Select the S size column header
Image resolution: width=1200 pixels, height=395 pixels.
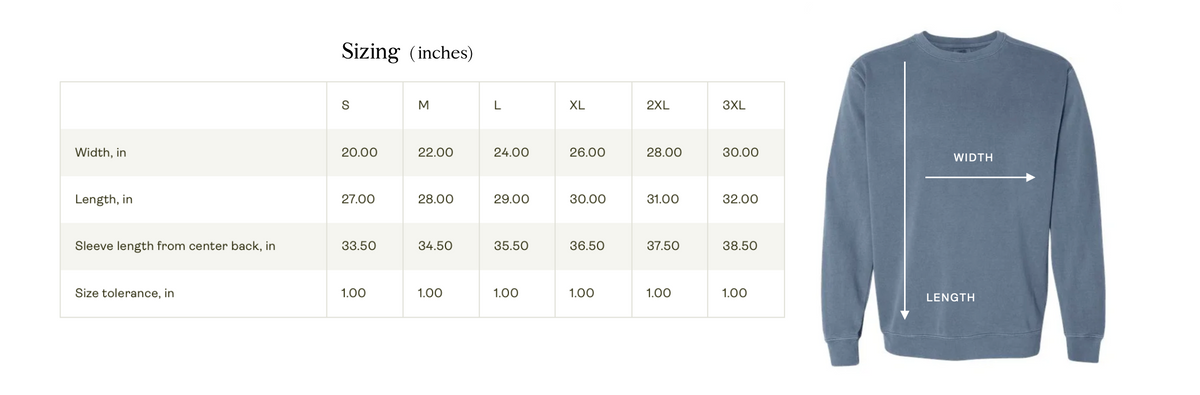tap(345, 106)
